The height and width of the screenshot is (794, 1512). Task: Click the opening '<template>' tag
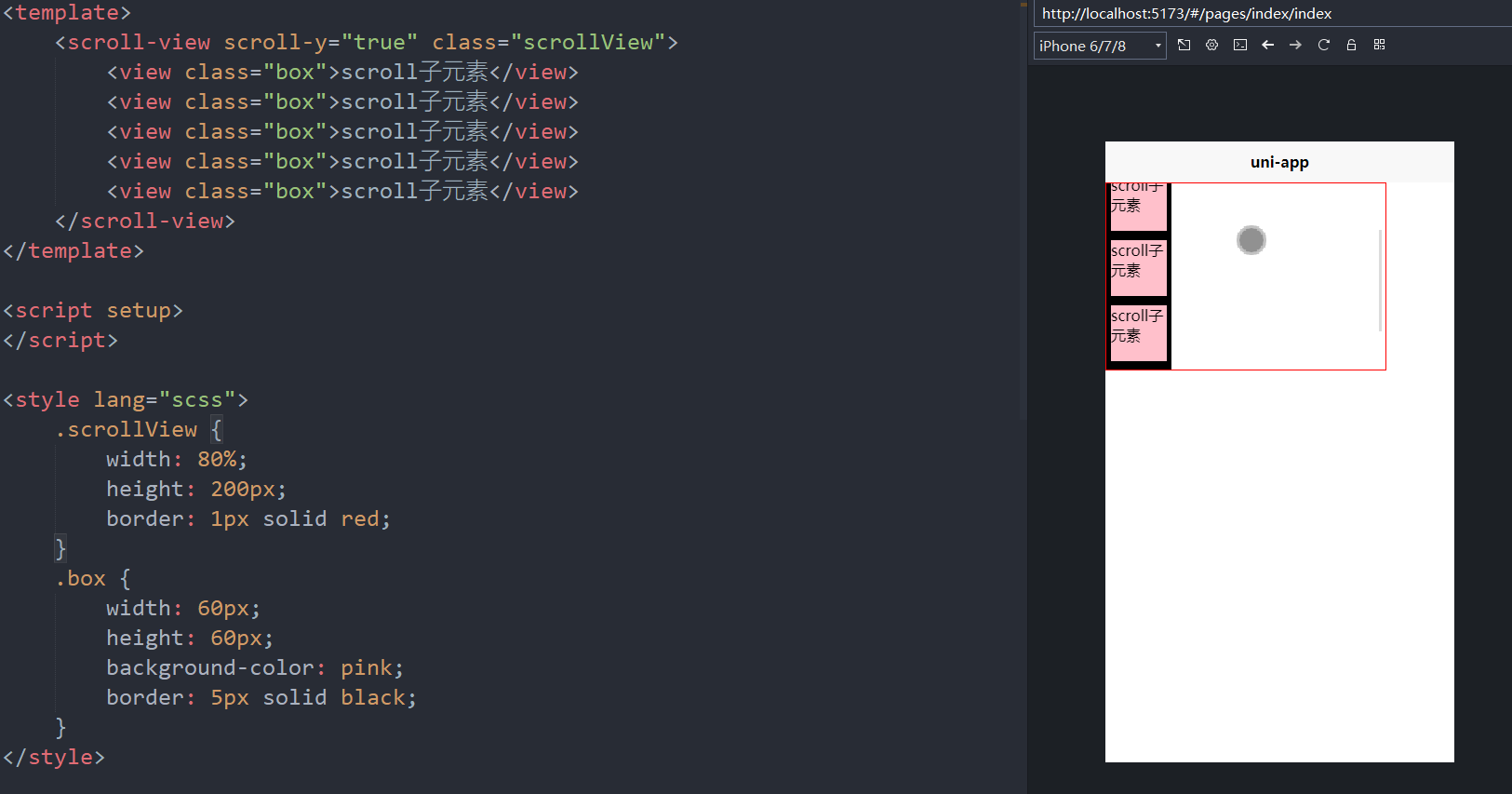coord(67,13)
